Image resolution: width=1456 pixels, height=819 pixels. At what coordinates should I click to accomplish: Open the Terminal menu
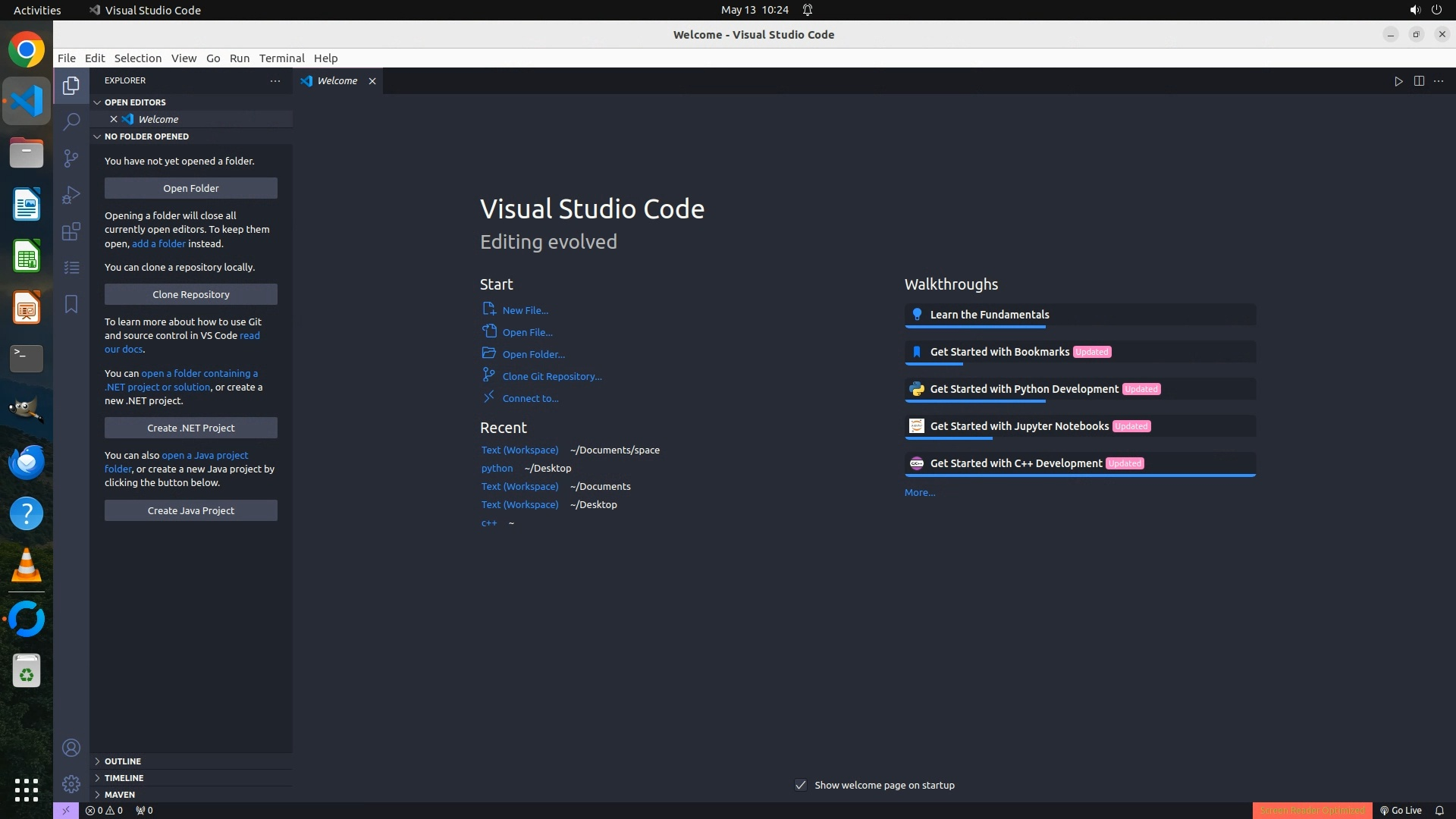[281, 58]
